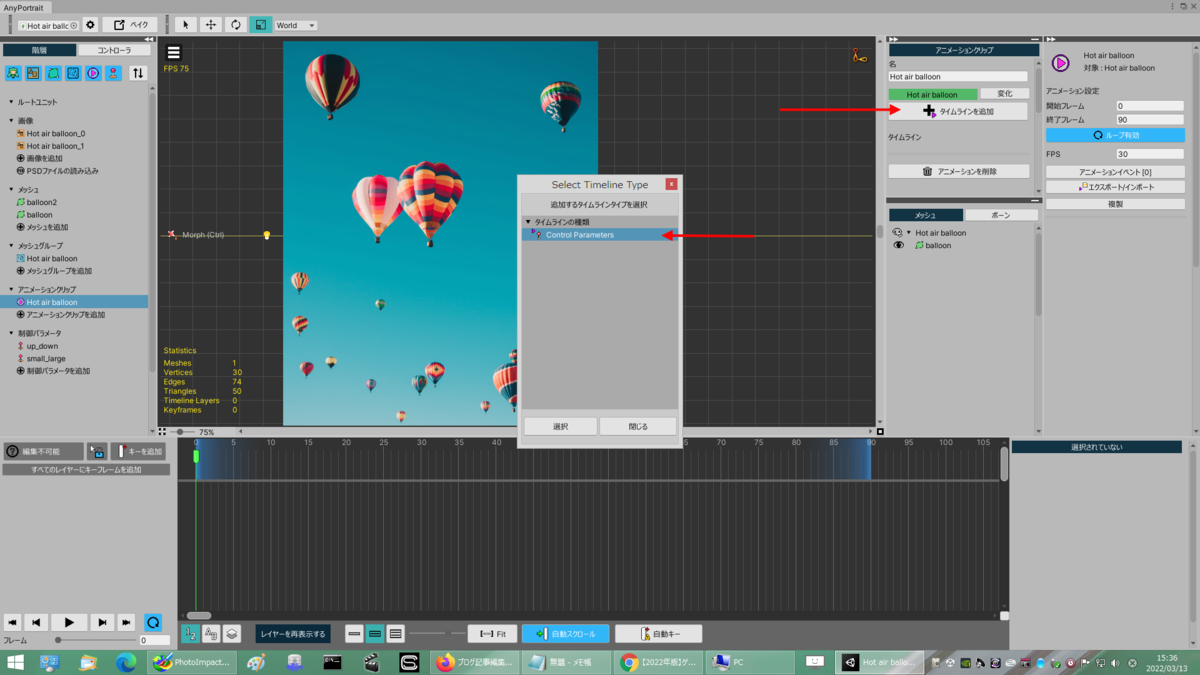Switch to the コントローラ tab
Screen dimensions: 1200x675
(114, 50)
